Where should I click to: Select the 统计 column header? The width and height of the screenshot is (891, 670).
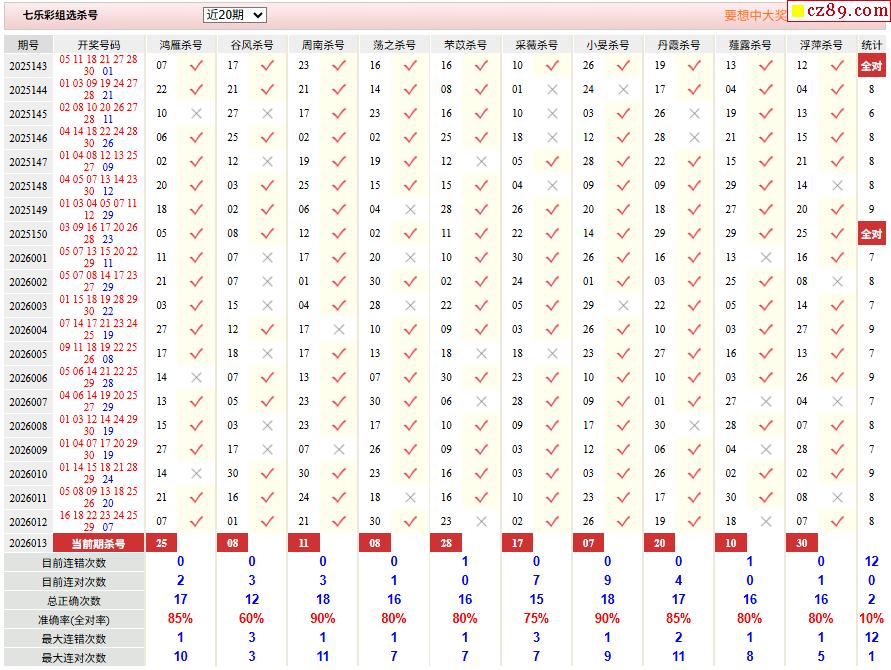click(871, 45)
